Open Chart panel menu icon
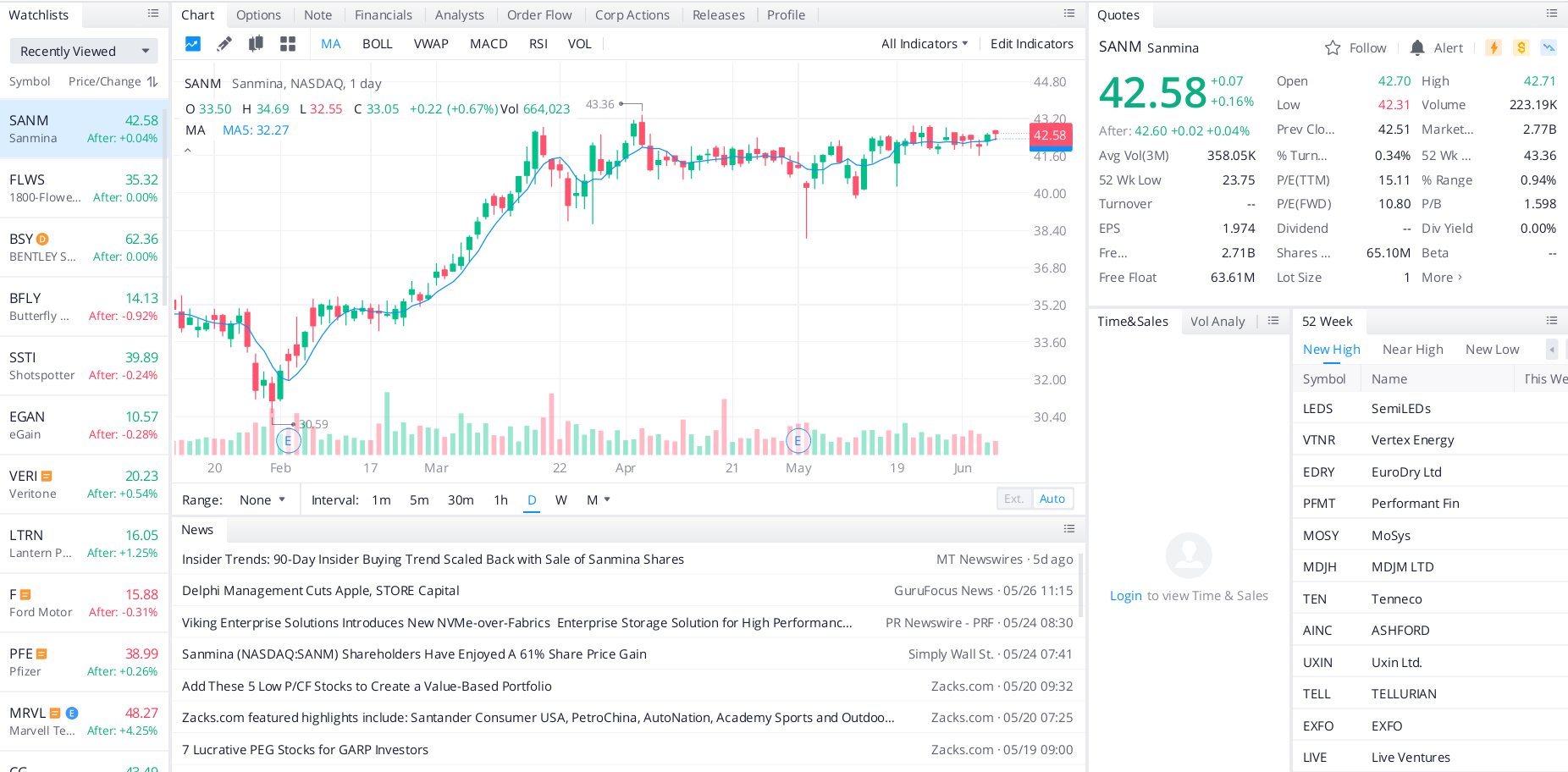This screenshot has height=772, width=1568. pyautogui.click(x=1069, y=14)
